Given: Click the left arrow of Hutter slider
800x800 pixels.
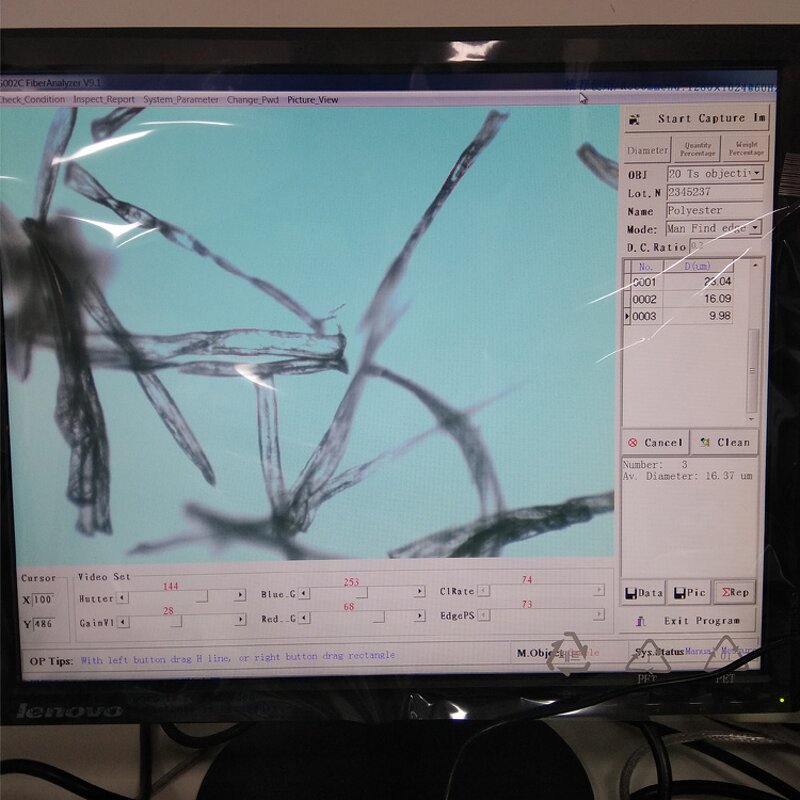Looking at the screenshot, I should [x=123, y=598].
